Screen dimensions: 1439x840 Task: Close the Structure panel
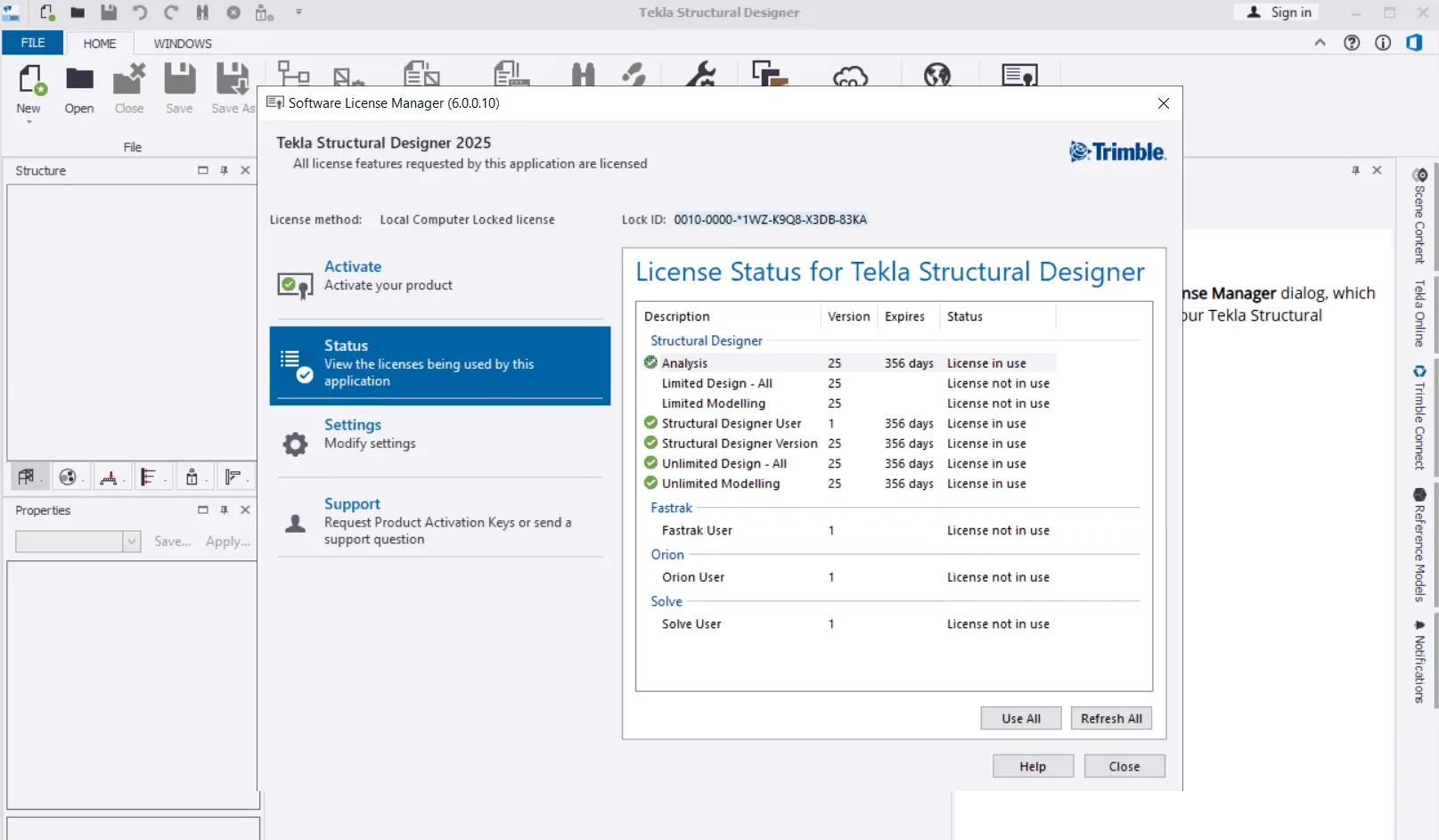[x=245, y=170]
